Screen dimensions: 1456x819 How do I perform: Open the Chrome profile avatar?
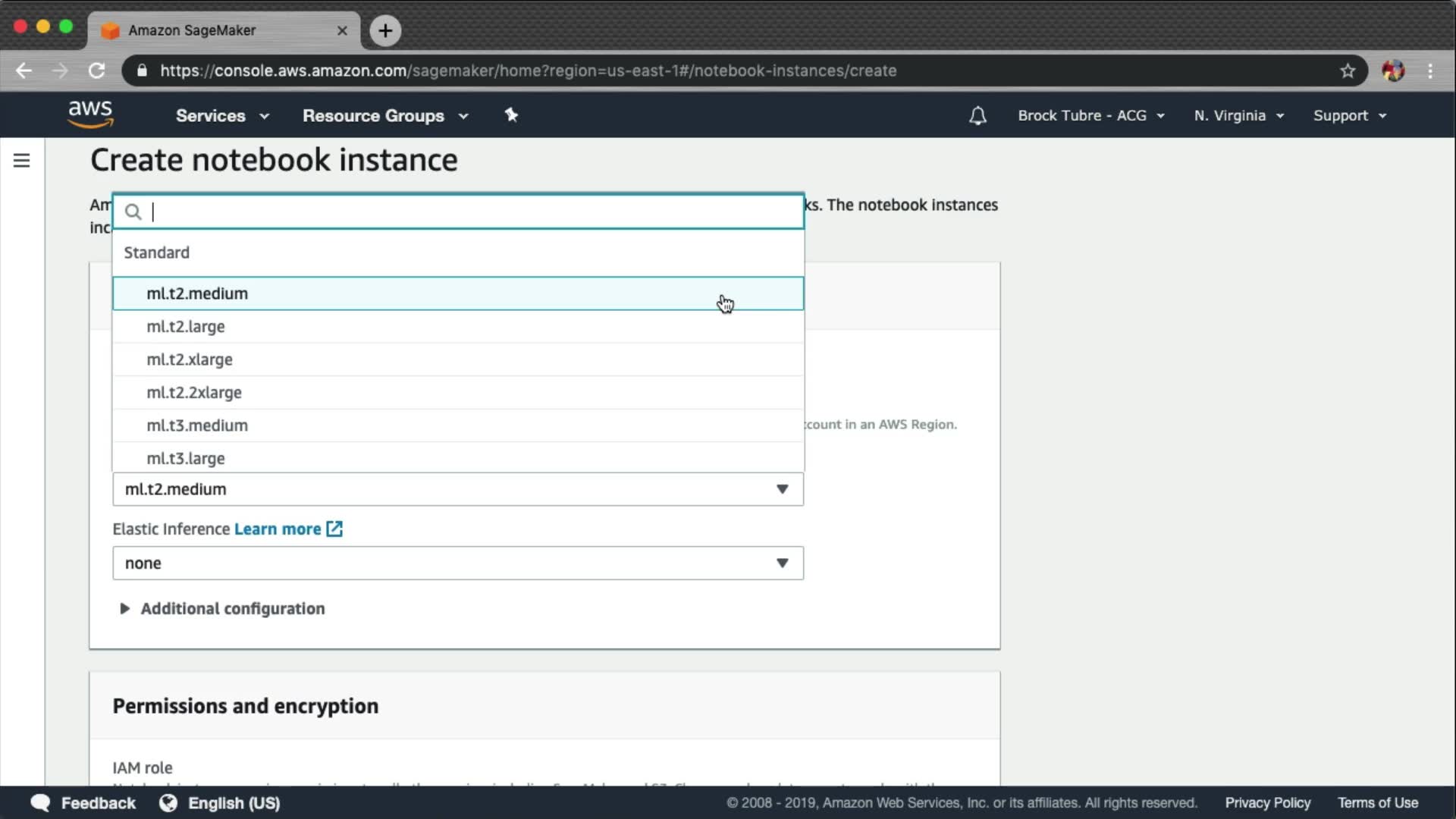[x=1392, y=71]
